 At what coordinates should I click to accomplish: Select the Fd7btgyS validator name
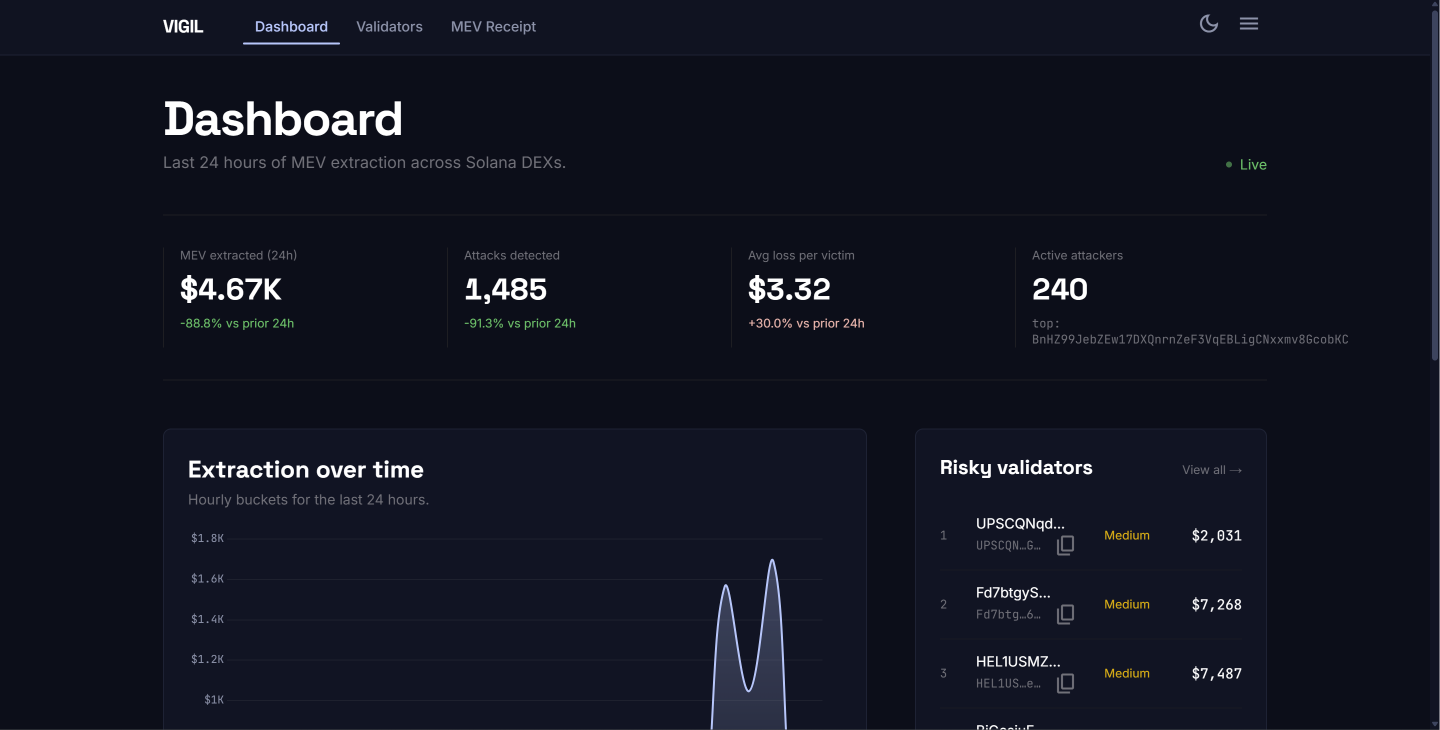click(x=1013, y=593)
